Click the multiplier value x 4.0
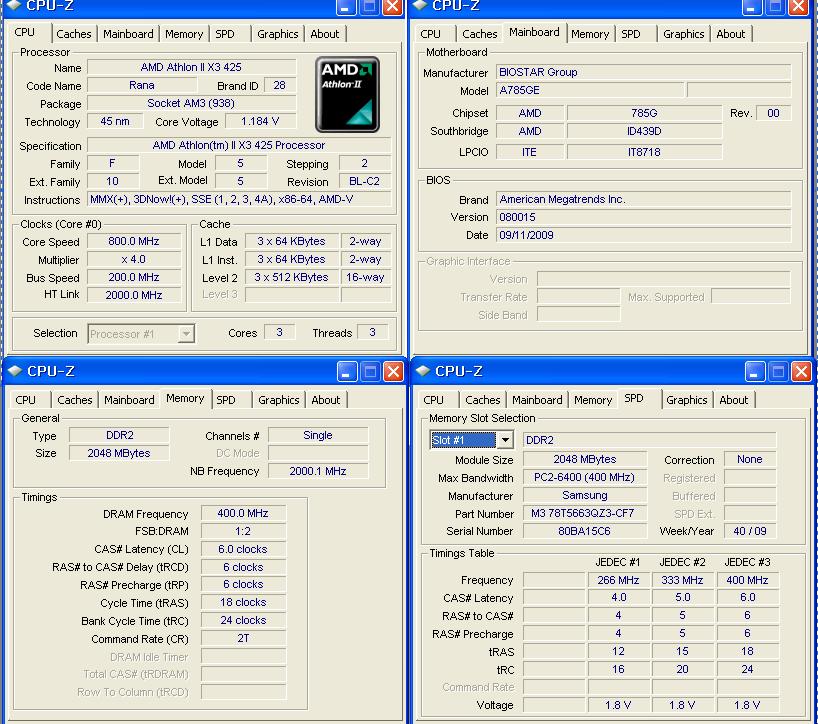 point(134,259)
